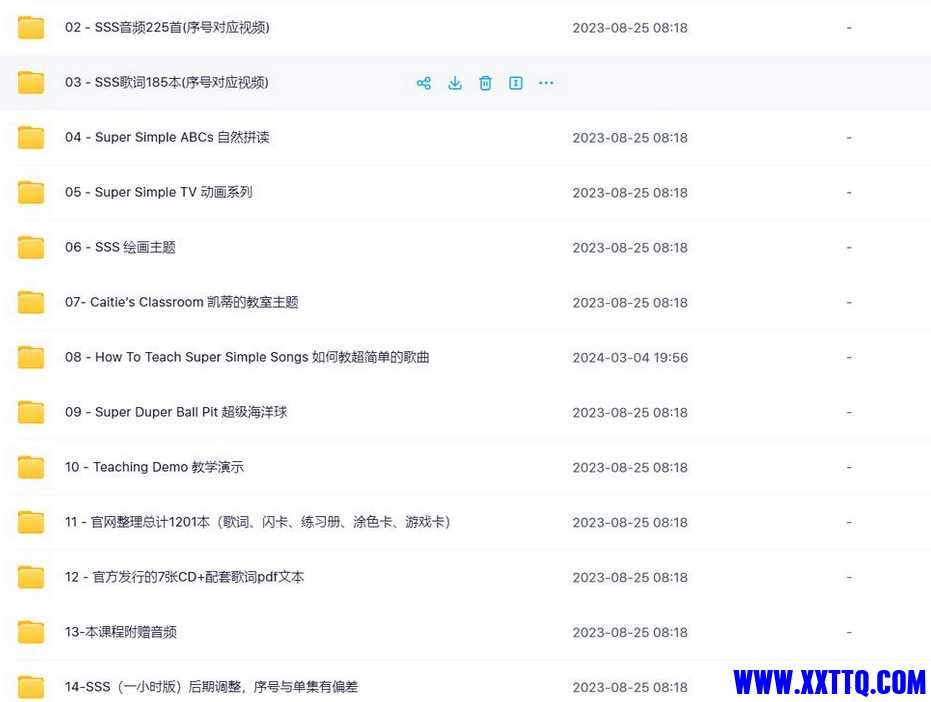This screenshot has width=931, height=702.
Task: Click folder icon of 06 - SSS 绘画主题
Action: pyautogui.click(x=31, y=247)
